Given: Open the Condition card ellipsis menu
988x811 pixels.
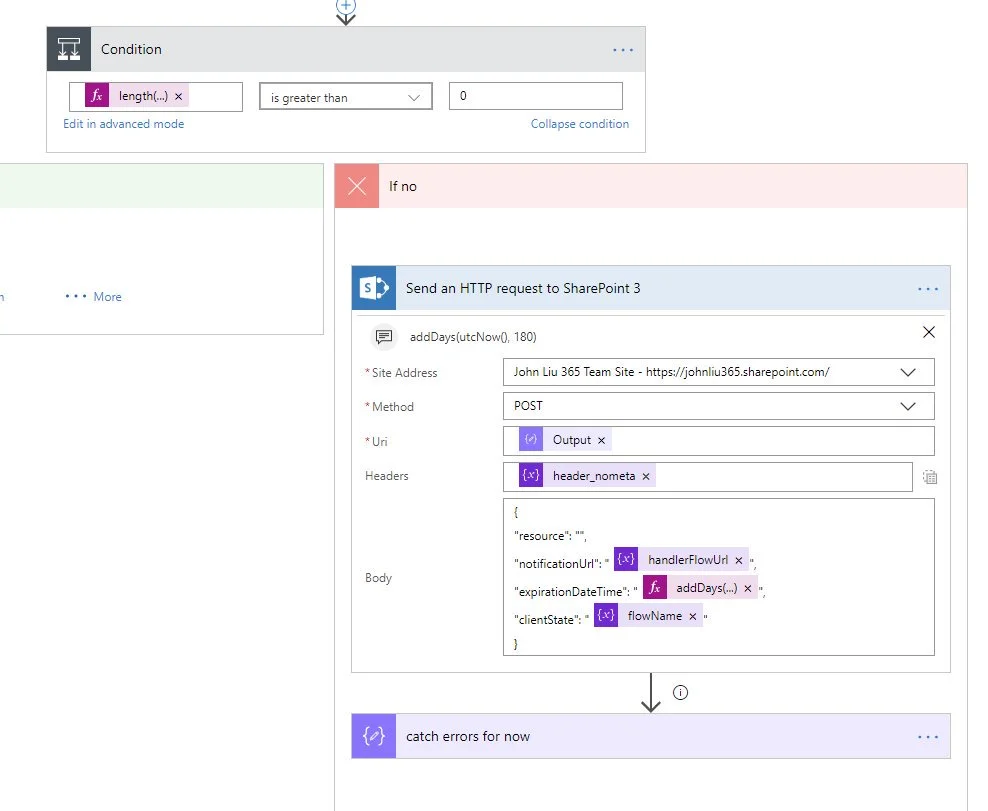Looking at the screenshot, I should point(623,50).
